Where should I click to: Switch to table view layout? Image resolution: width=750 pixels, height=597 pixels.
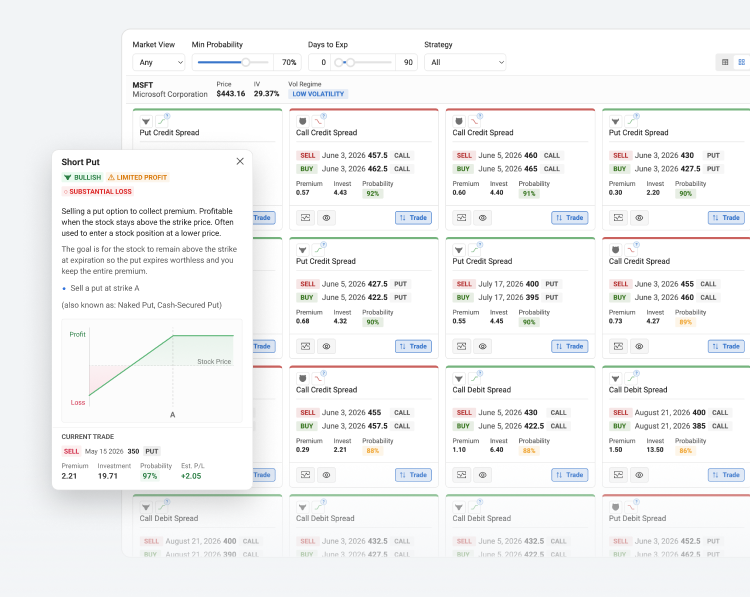(725, 62)
